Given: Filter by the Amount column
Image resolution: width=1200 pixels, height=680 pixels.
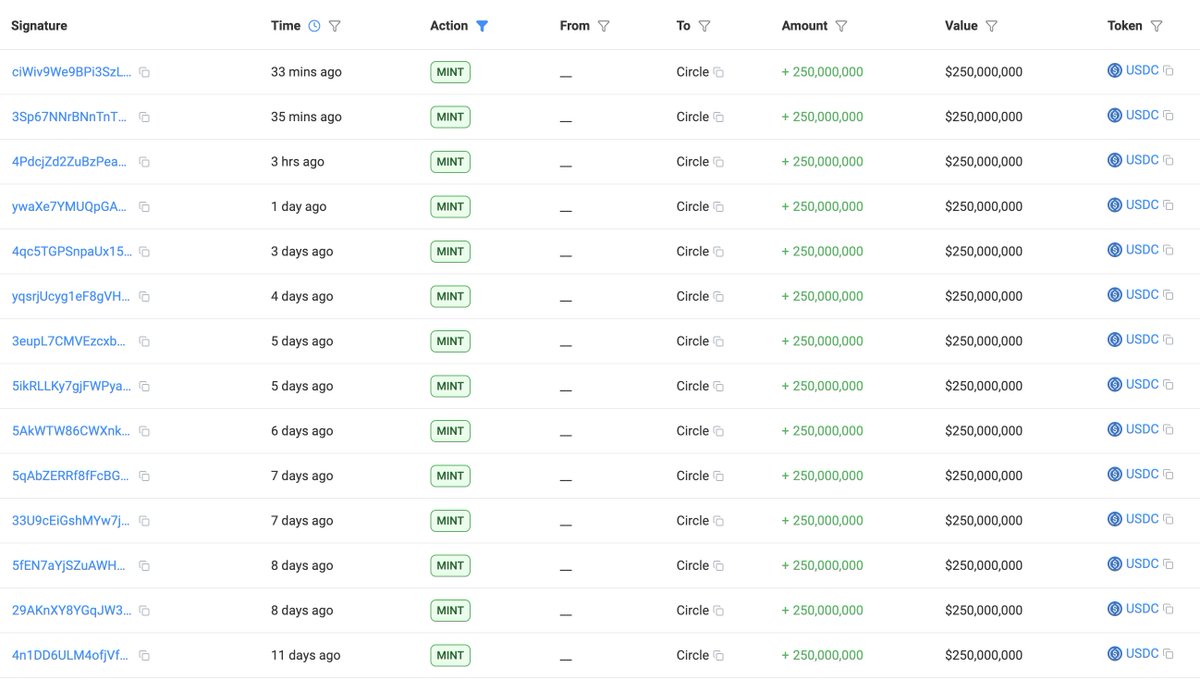Looking at the screenshot, I should pos(841,26).
